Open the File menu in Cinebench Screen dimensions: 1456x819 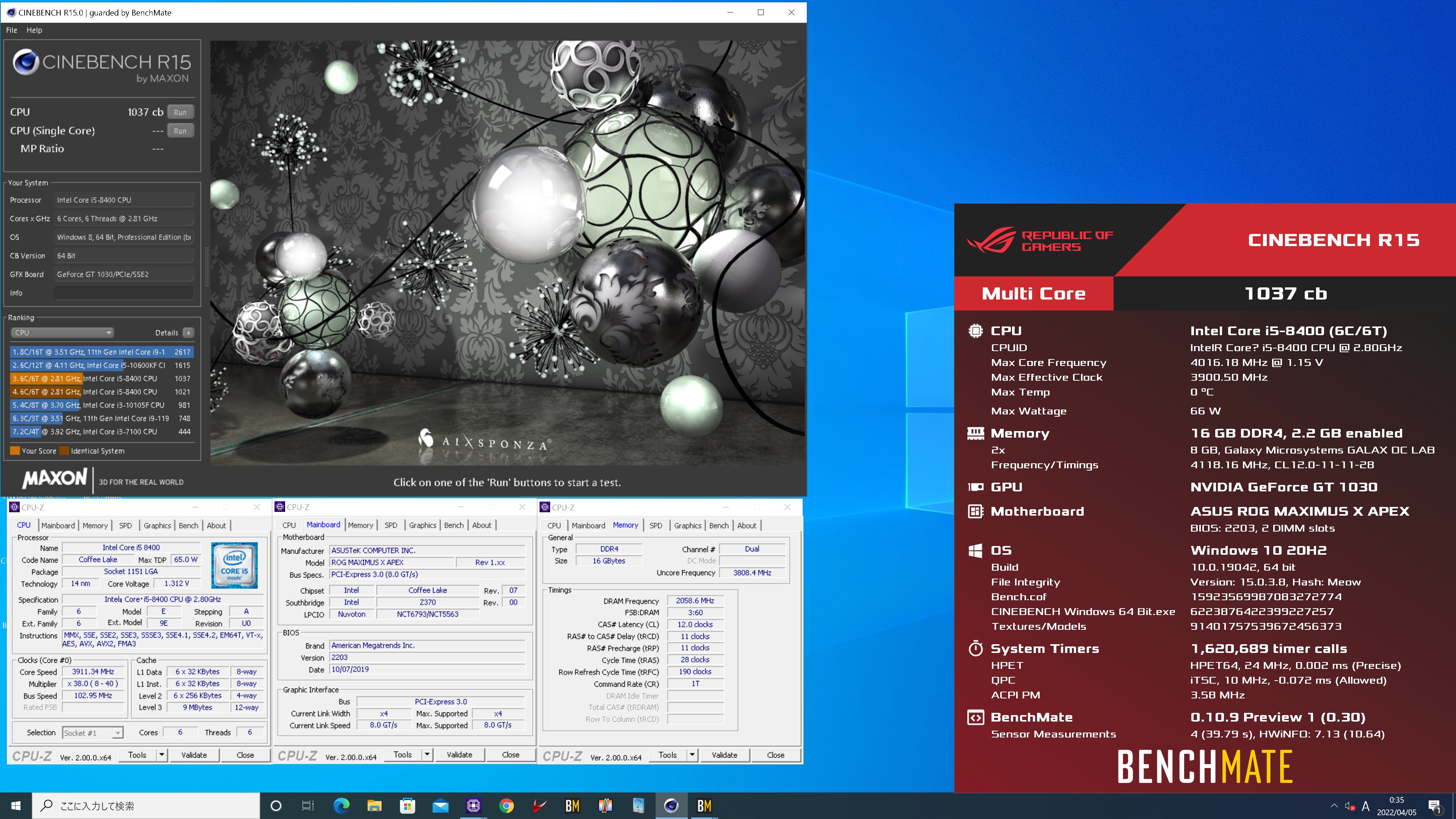(x=11, y=30)
